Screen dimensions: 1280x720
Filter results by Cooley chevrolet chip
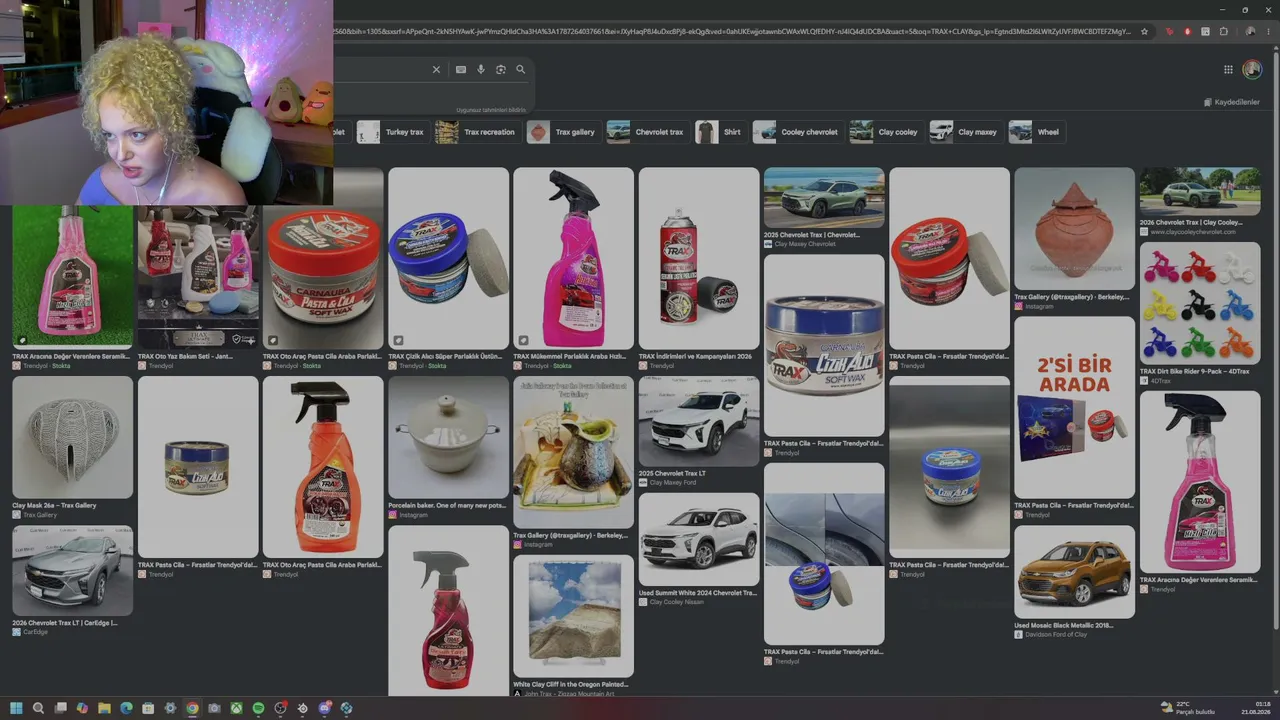coord(797,132)
